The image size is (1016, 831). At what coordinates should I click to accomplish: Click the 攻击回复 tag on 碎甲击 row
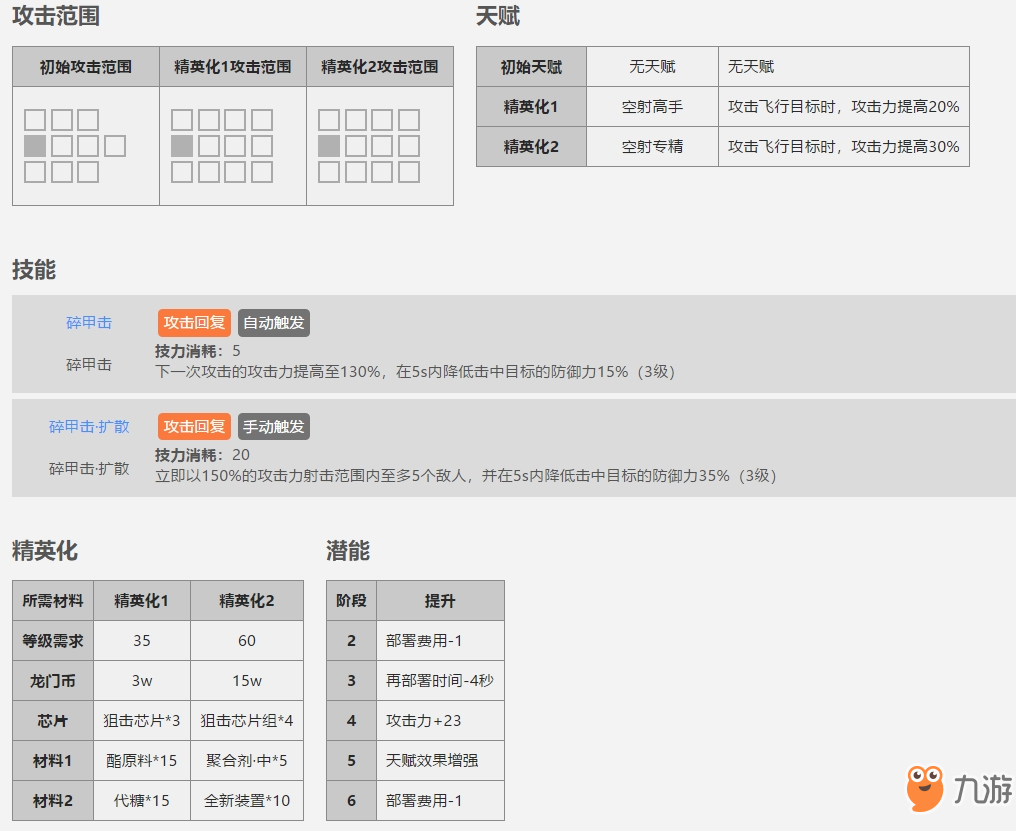[194, 323]
